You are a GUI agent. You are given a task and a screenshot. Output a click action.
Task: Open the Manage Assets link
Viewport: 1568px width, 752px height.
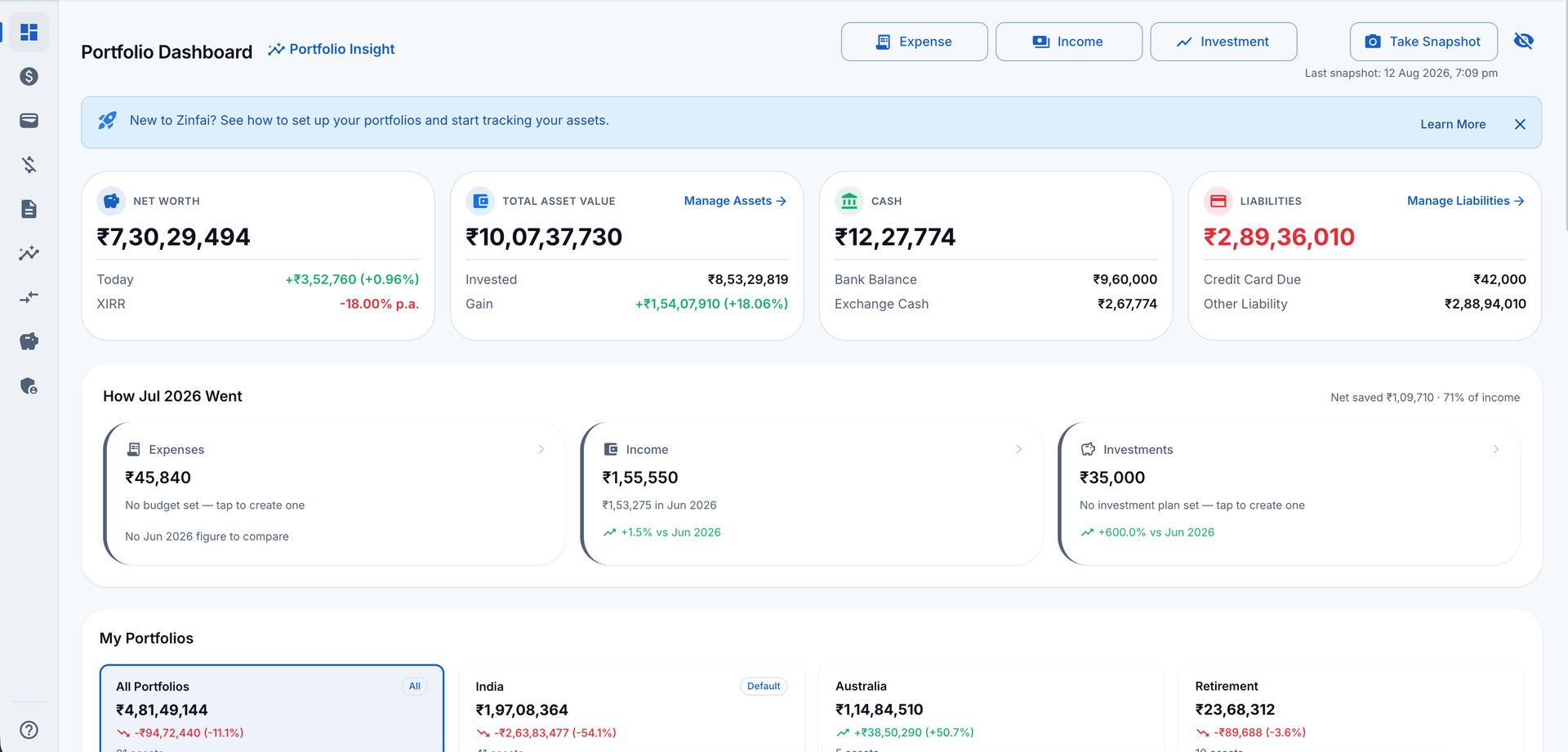(x=735, y=201)
